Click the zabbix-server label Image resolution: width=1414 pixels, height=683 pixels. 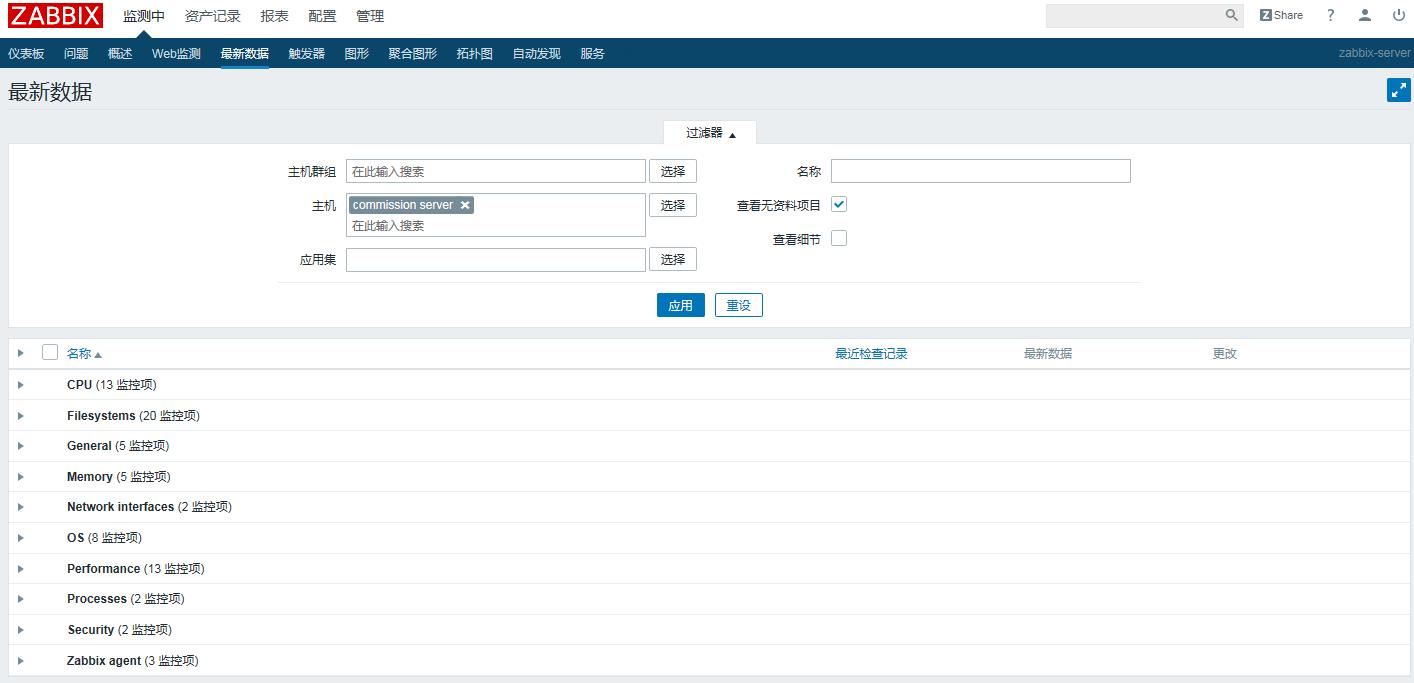pos(1375,54)
